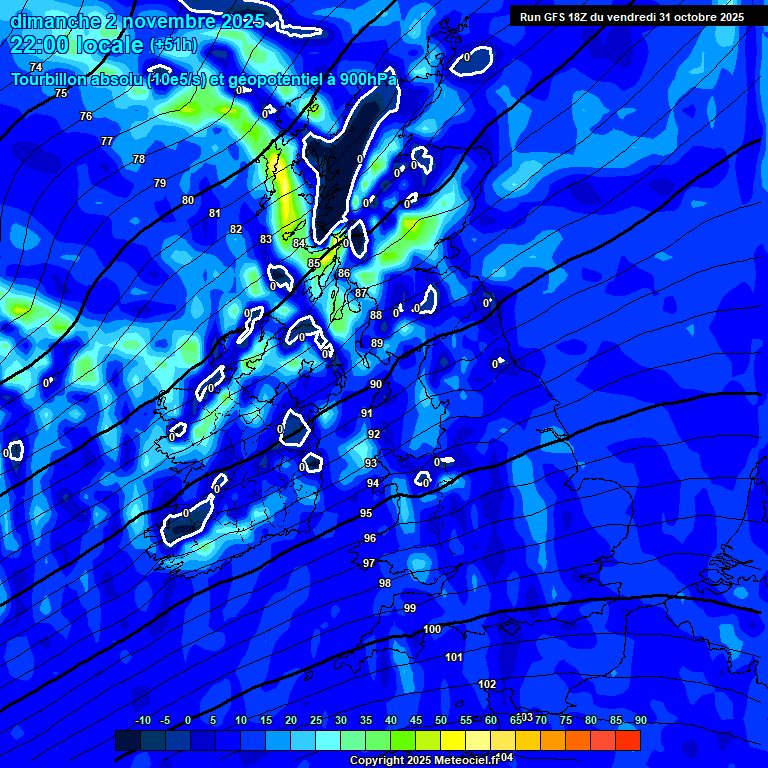768x768 pixels.
Task: Click the contour label 102 near the bottom
Action: (x=487, y=684)
